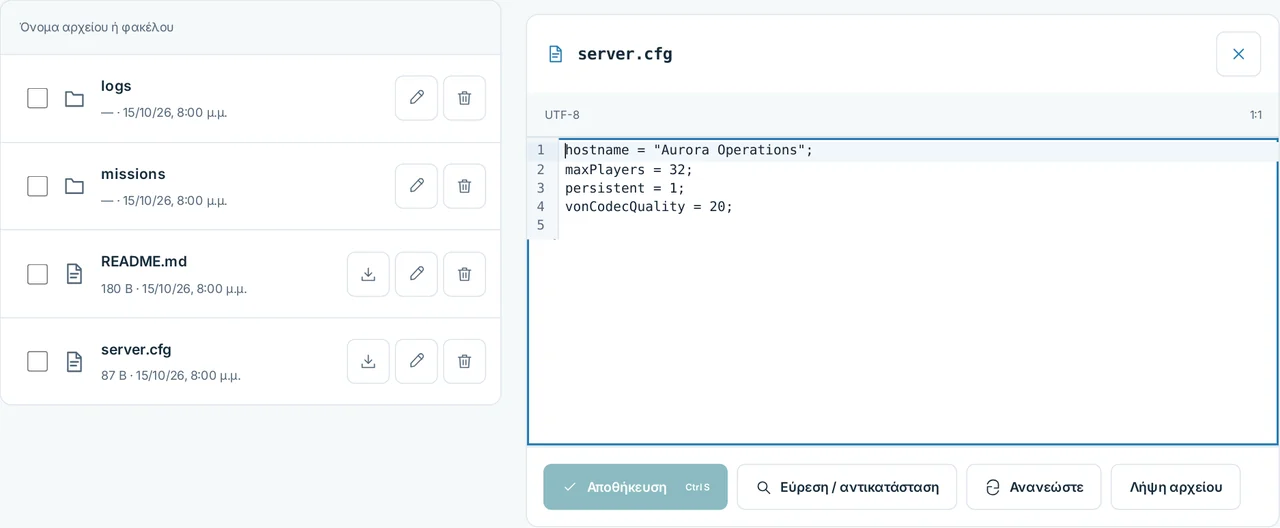Click file icon beside editor title server.cfg
This screenshot has width=1280, height=528.
(x=556, y=54)
